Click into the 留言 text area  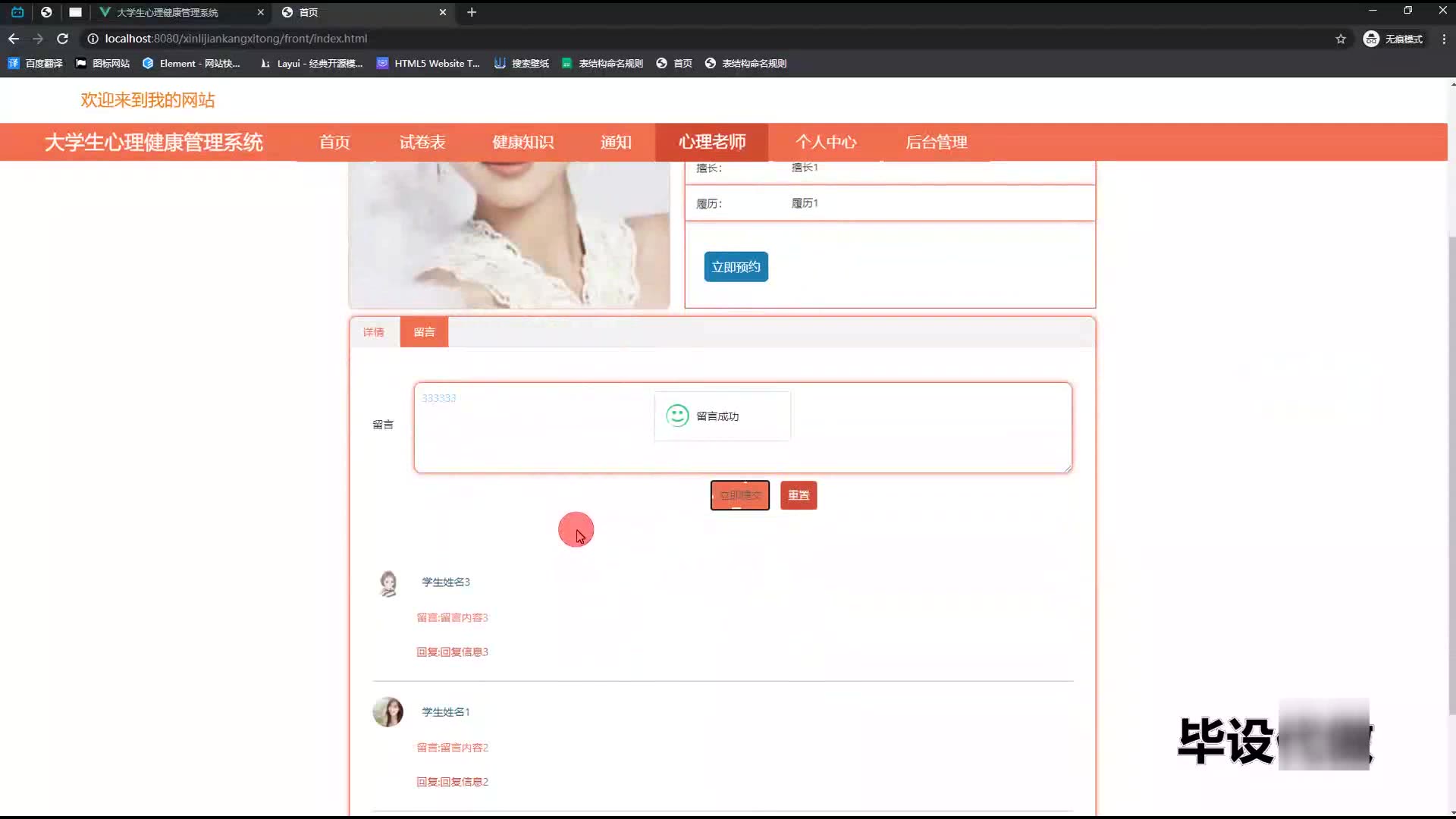[x=531, y=447]
